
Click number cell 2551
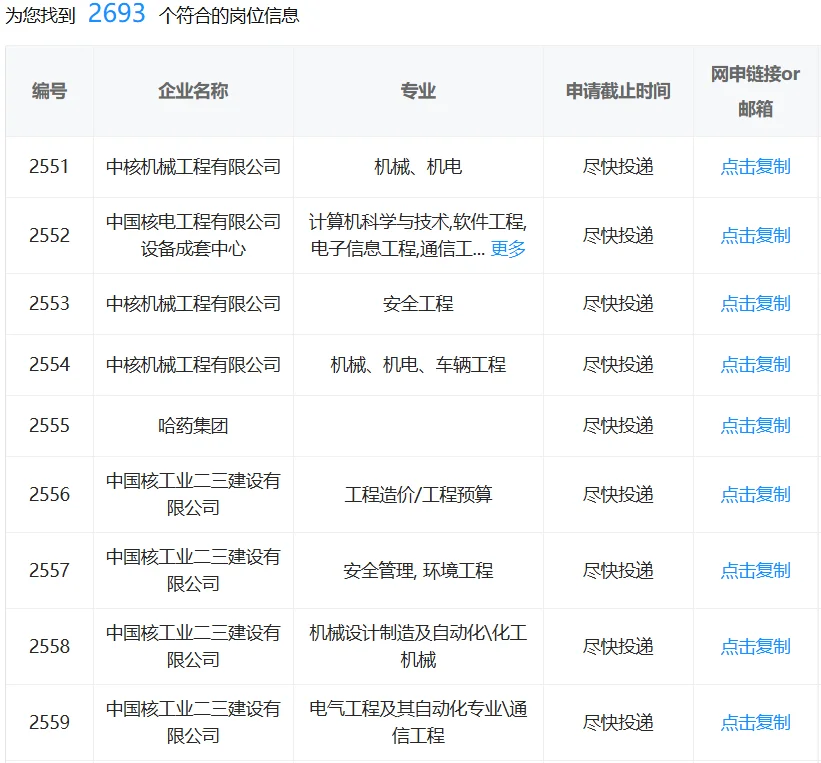click(x=49, y=167)
